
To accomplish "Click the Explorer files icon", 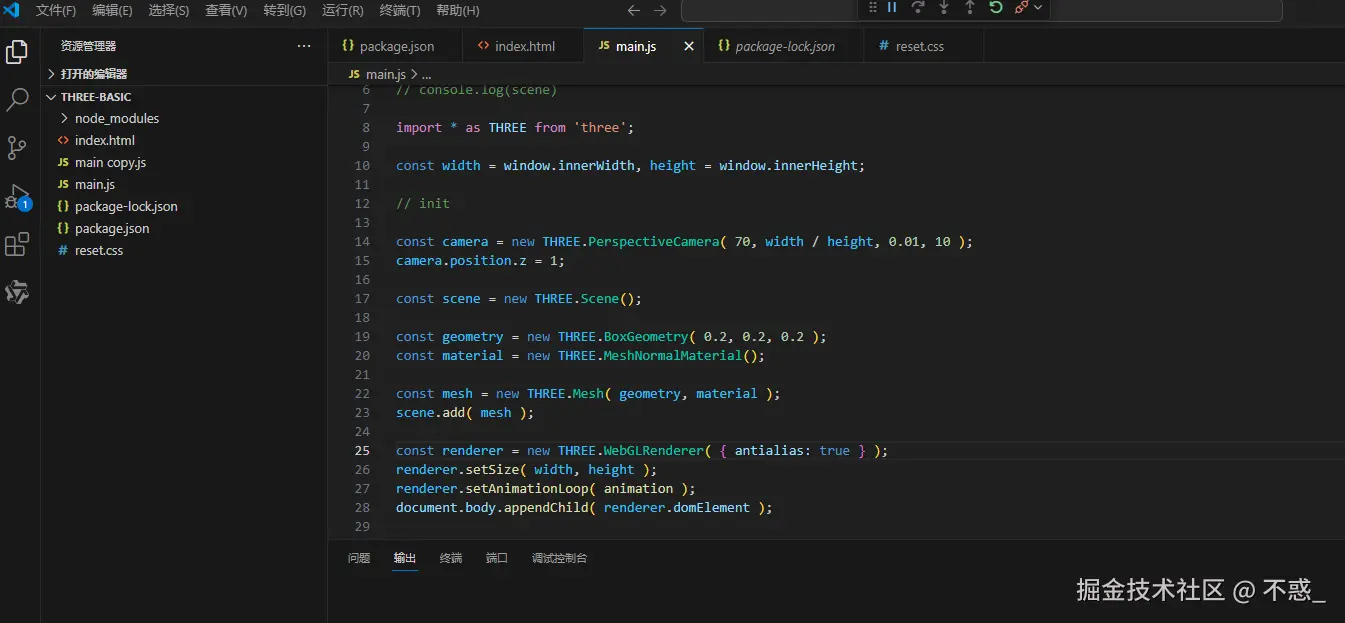I will pos(17,52).
